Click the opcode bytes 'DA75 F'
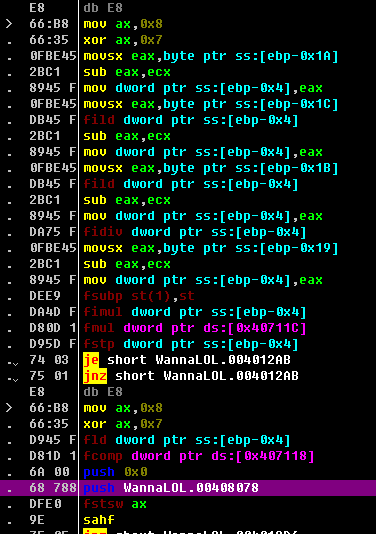This screenshot has width=376, height=534. (53, 232)
